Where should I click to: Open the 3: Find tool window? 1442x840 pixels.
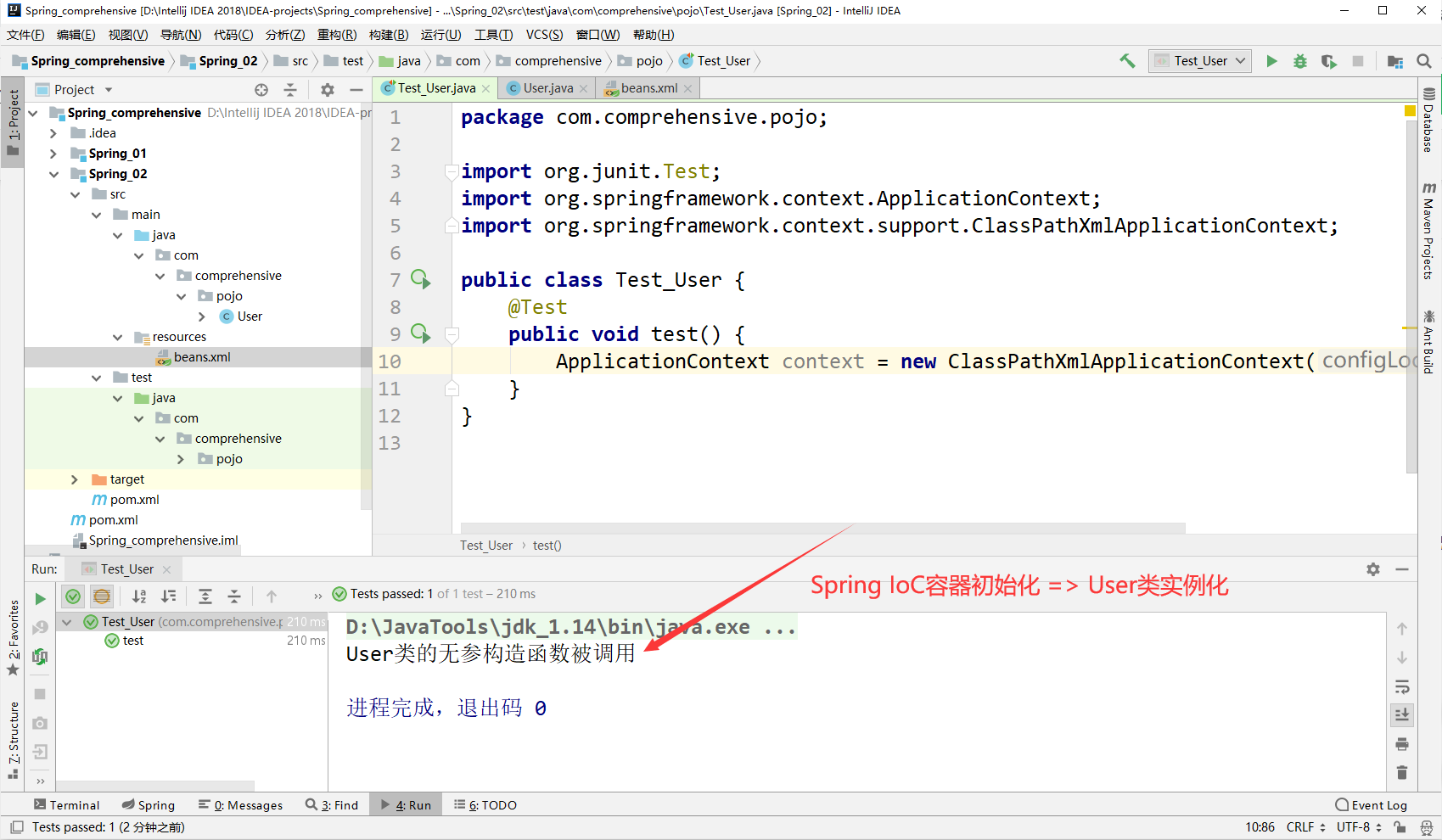[x=332, y=805]
